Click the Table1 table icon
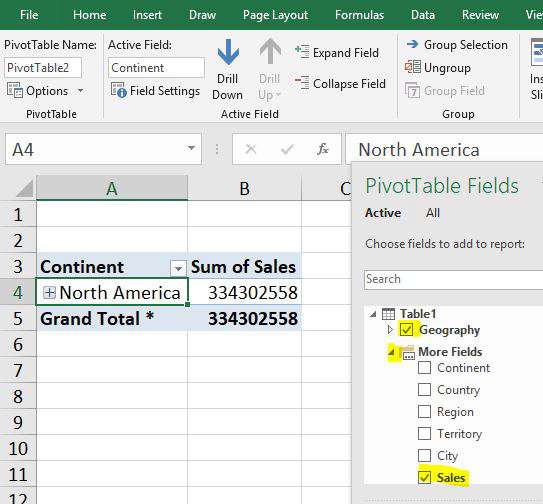Image resolution: width=543 pixels, height=504 pixels. pyautogui.click(x=388, y=314)
